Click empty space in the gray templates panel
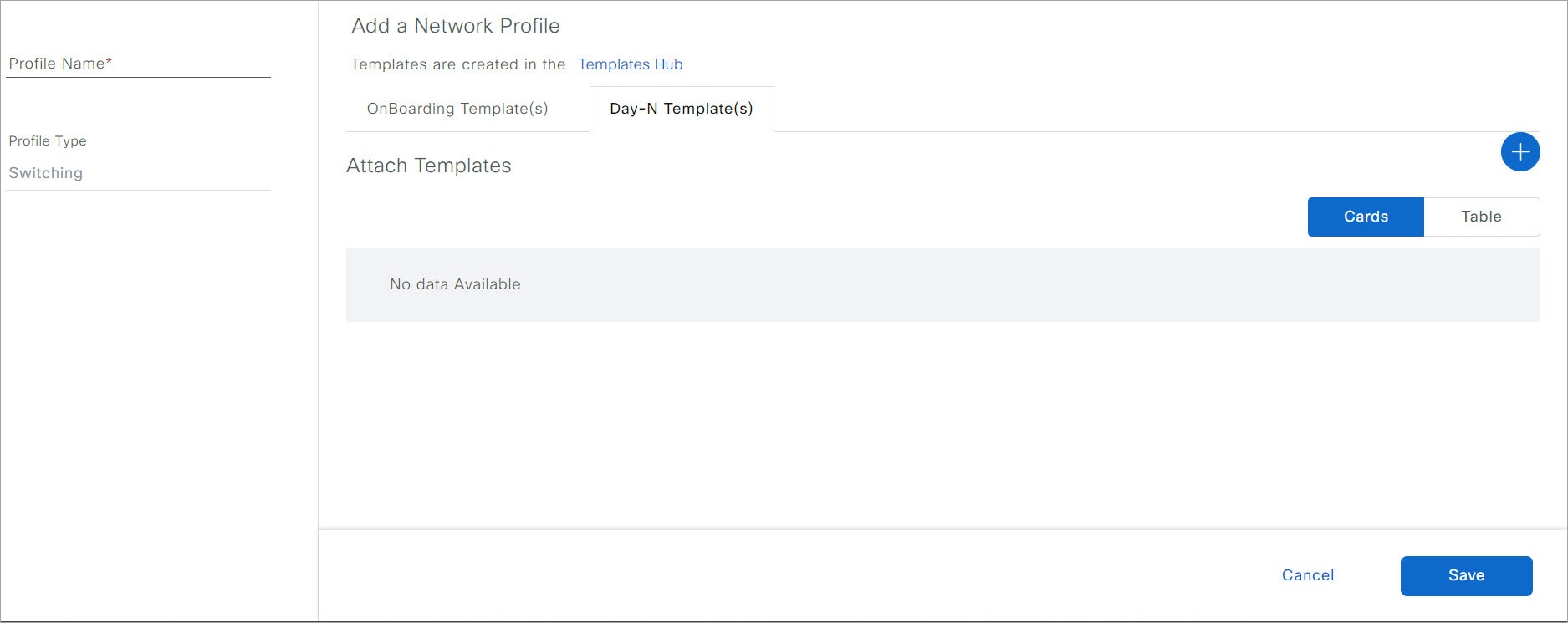1568x623 pixels. [1004, 284]
